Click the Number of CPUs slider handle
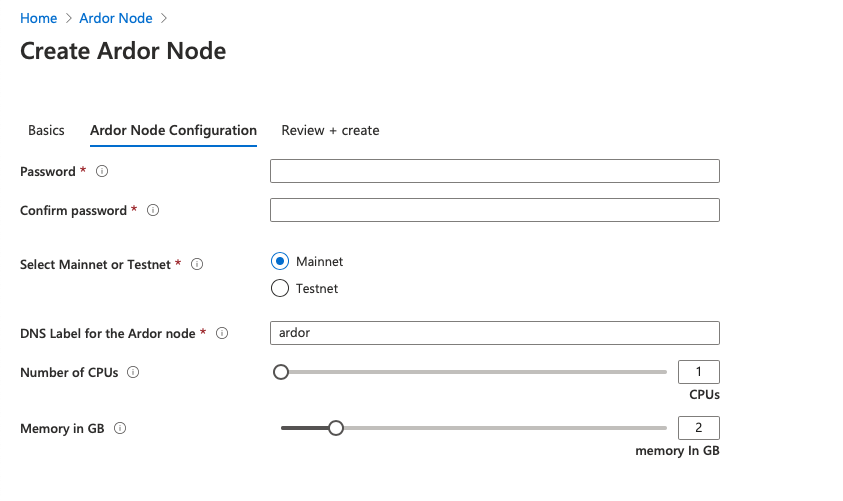Viewport: 843px width, 501px height. (281, 372)
